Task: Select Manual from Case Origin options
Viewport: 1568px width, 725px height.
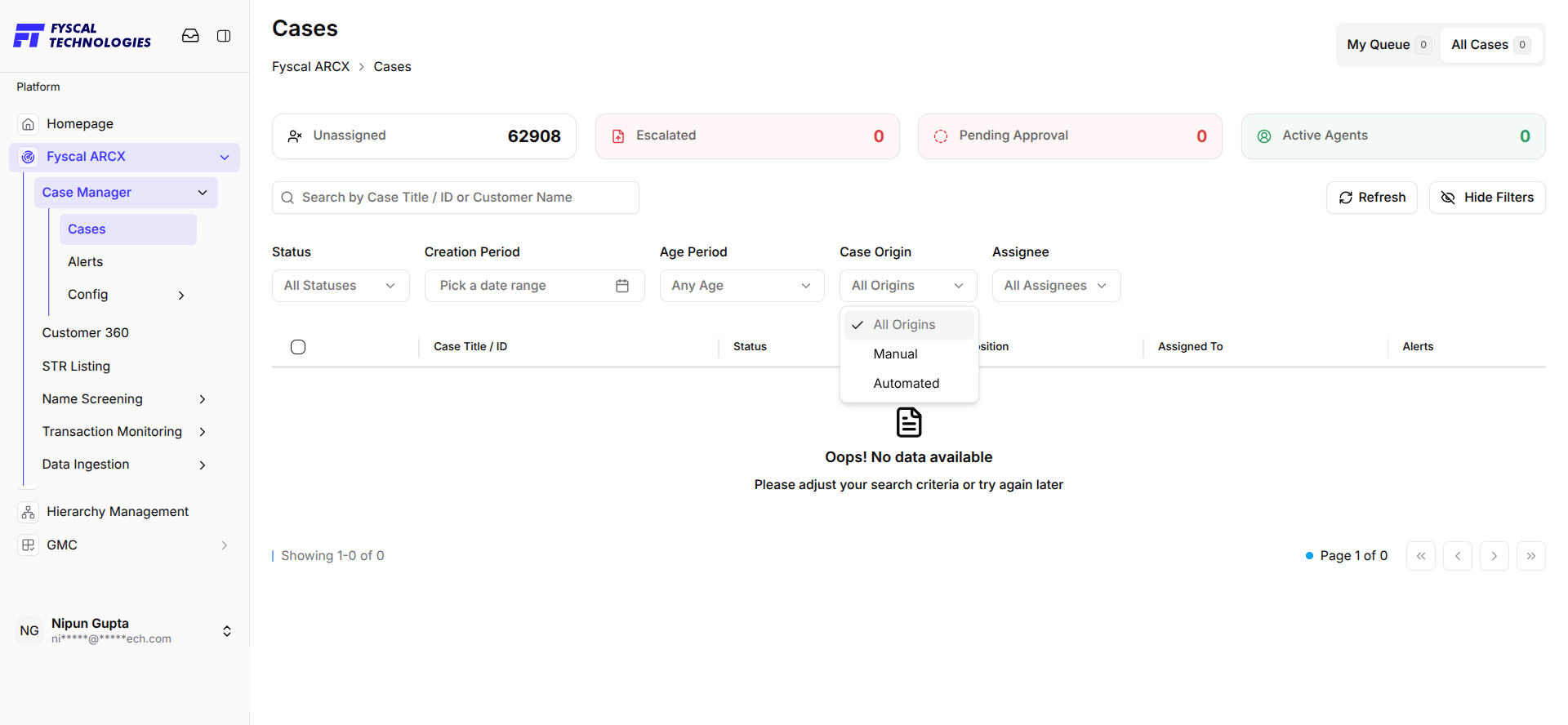Action: coord(909,354)
